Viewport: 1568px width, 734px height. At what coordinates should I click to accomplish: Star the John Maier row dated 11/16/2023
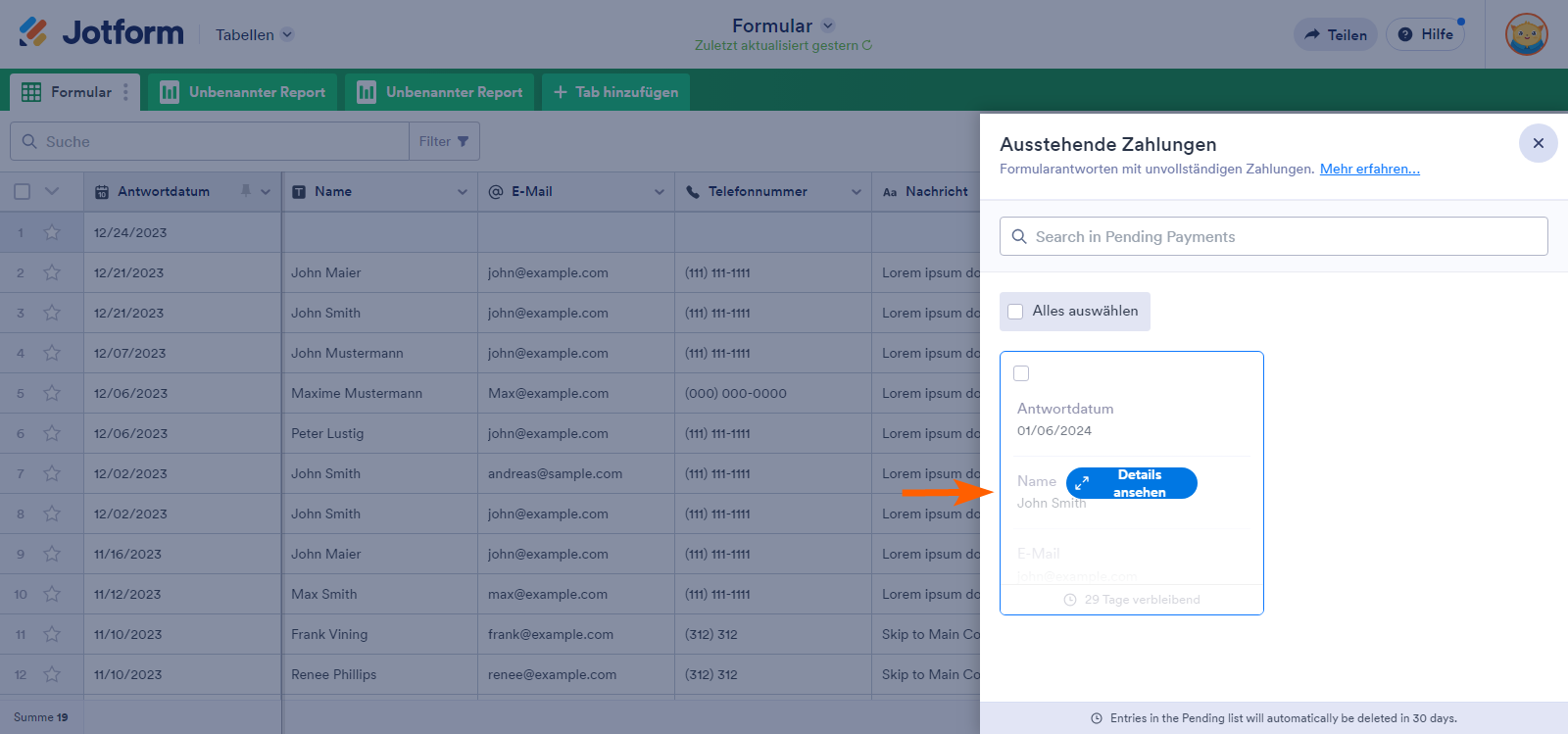[52, 554]
